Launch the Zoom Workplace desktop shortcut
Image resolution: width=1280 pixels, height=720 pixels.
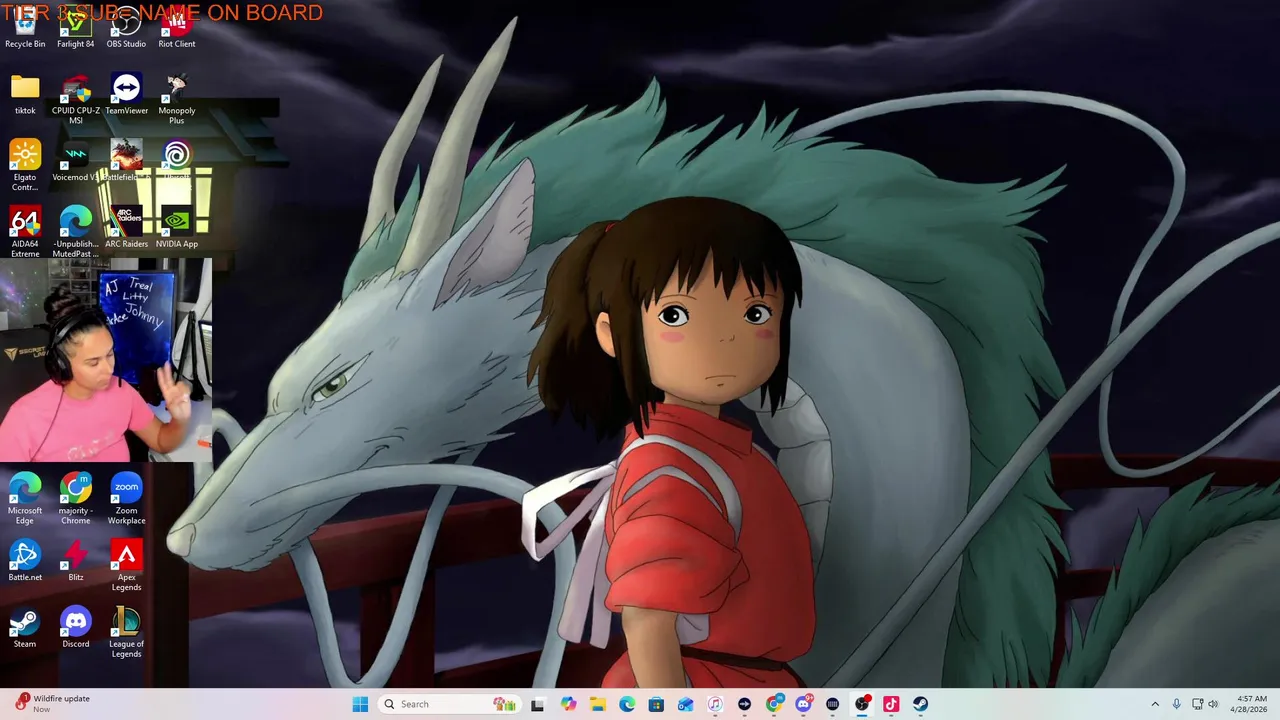click(x=126, y=499)
